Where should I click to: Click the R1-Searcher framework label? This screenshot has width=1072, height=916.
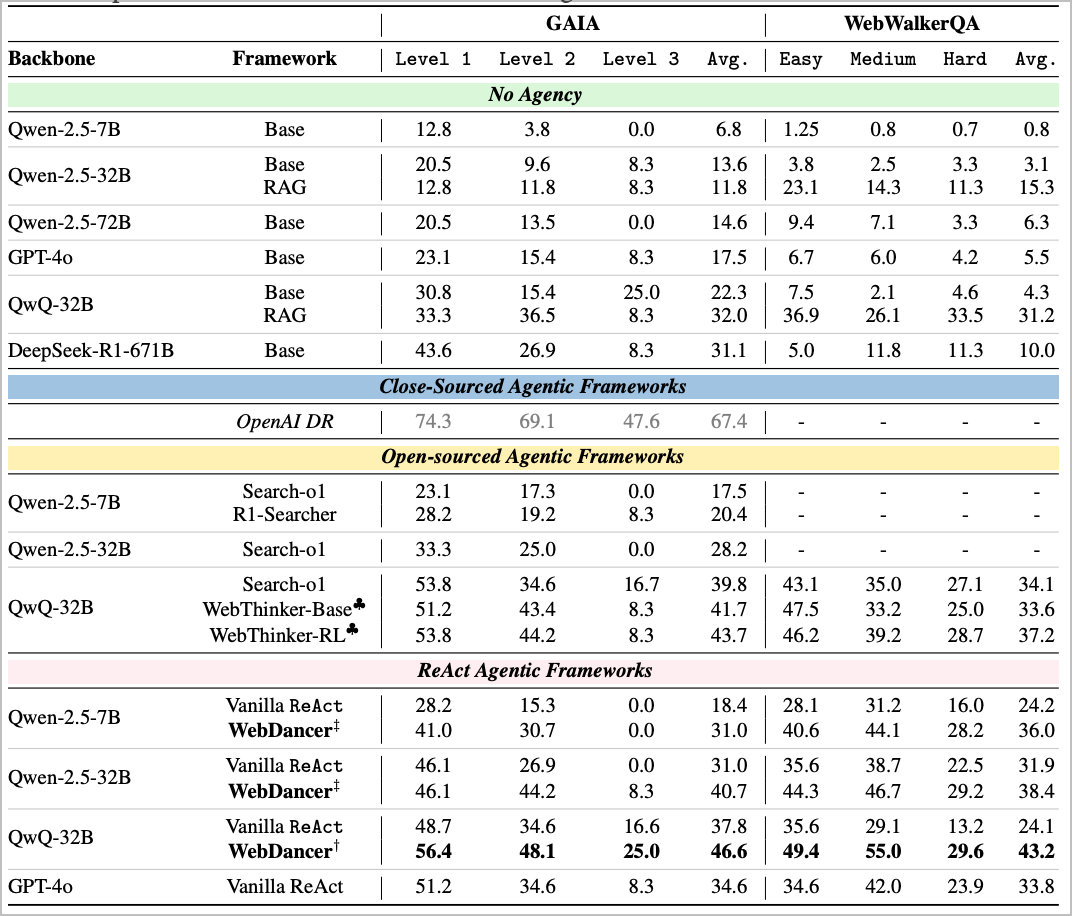pos(284,514)
